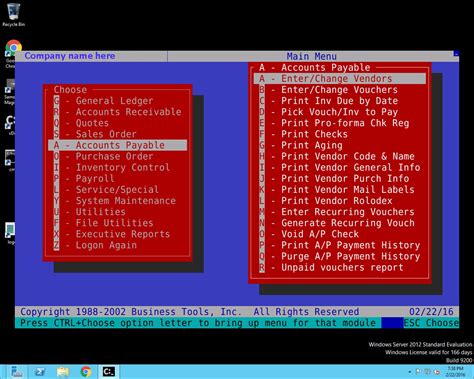Select the Utilities row marked with letter U
Screen dimensions: 474x379
tap(118, 212)
